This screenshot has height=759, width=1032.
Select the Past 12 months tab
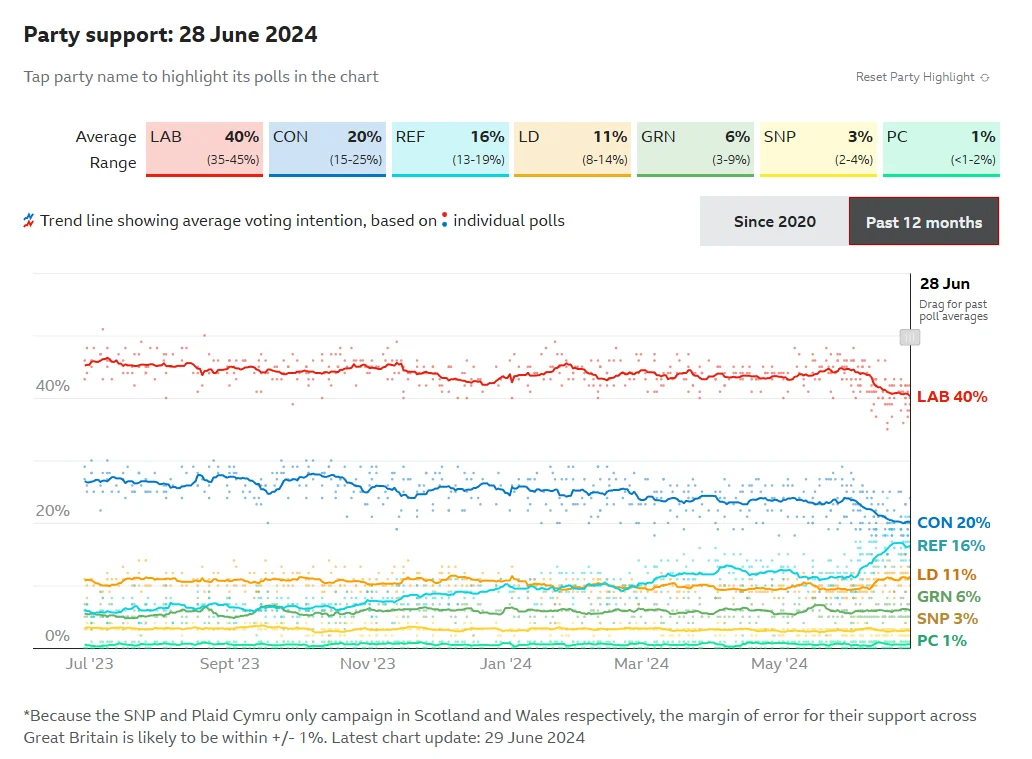point(924,221)
